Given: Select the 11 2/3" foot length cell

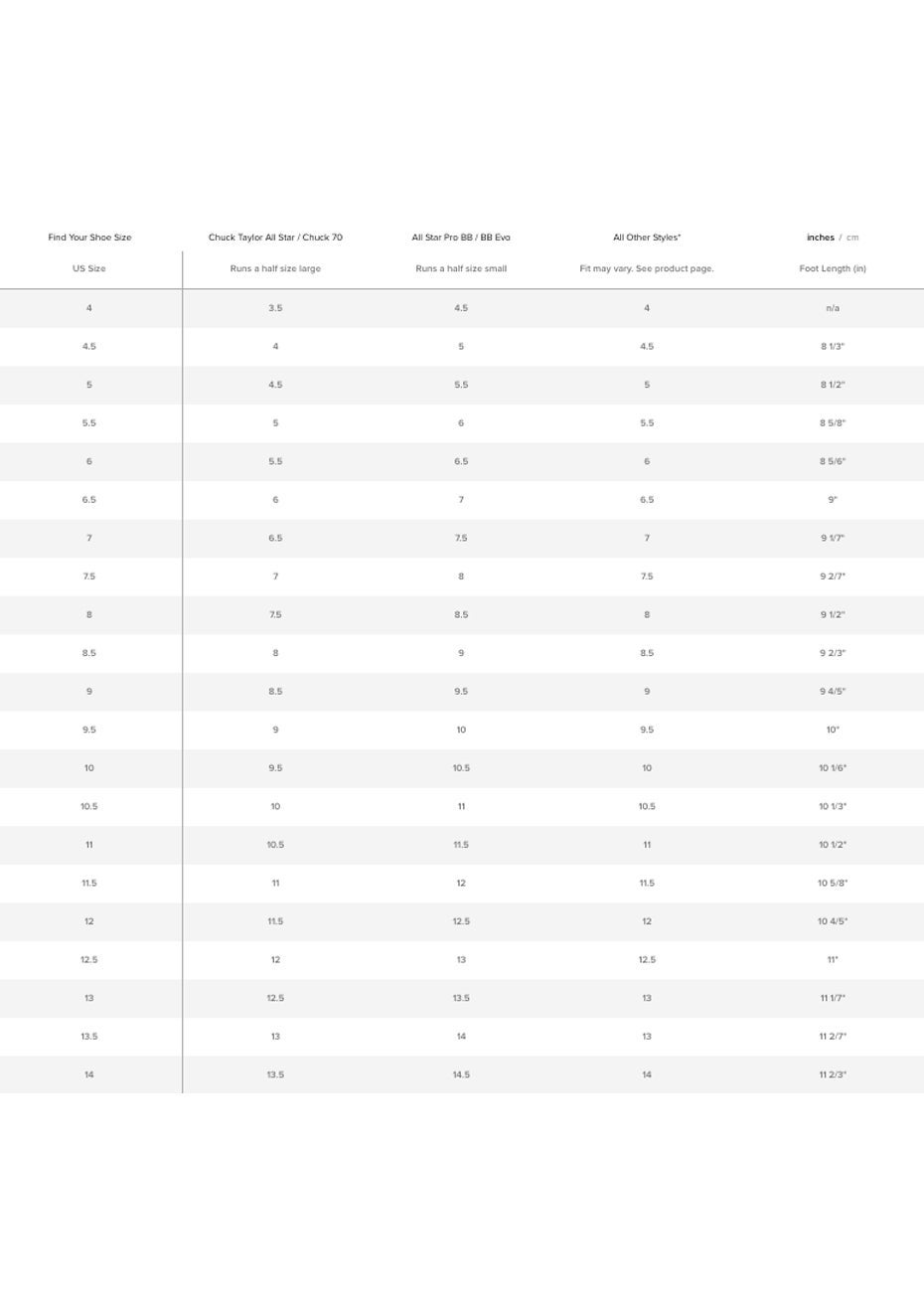Looking at the screenshot, I should coord(833,1075).
